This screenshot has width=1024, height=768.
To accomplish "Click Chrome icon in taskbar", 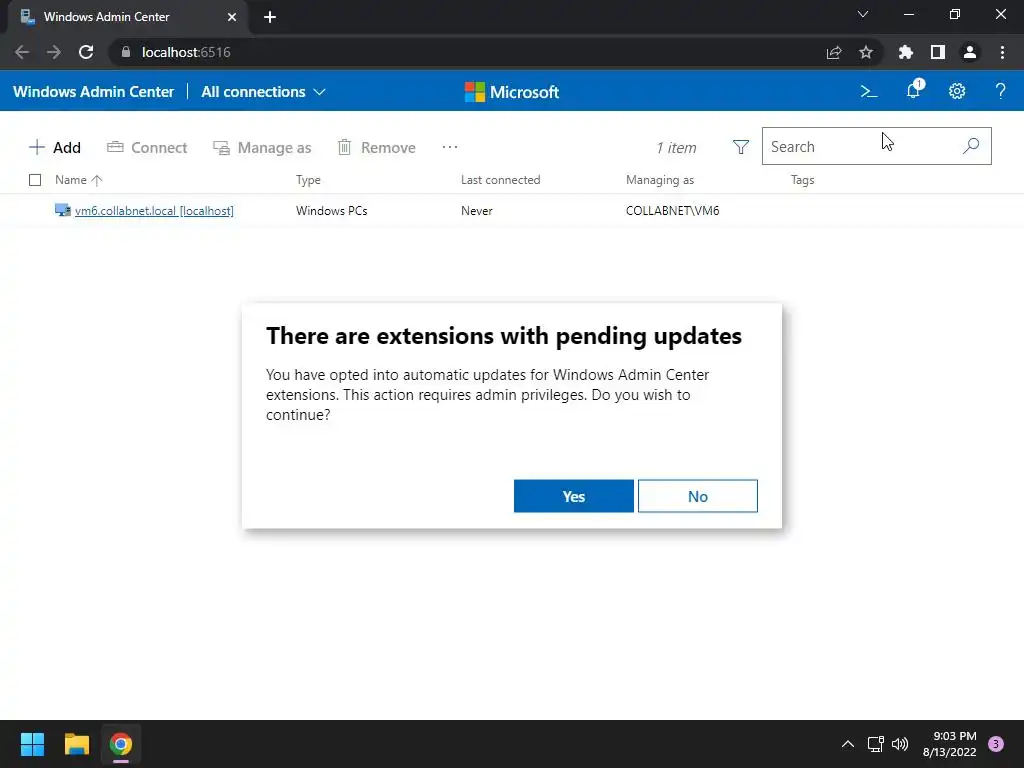I will (121, 744).
